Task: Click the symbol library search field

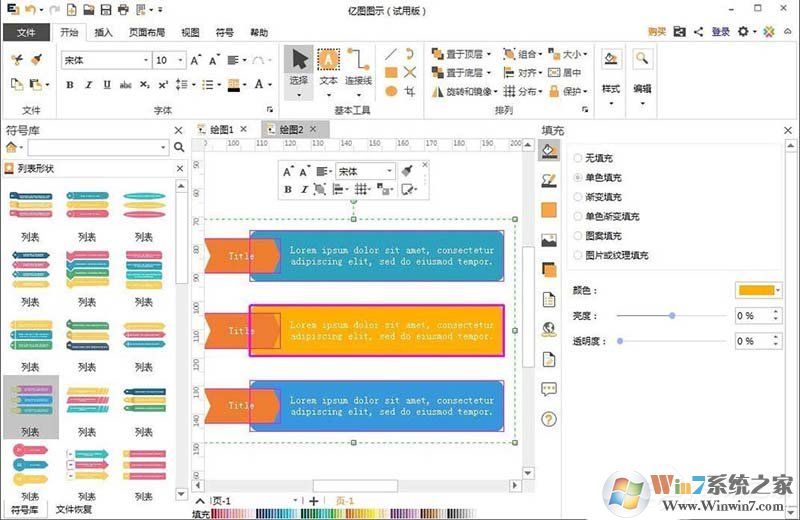Action: click(x=97, y=147)
